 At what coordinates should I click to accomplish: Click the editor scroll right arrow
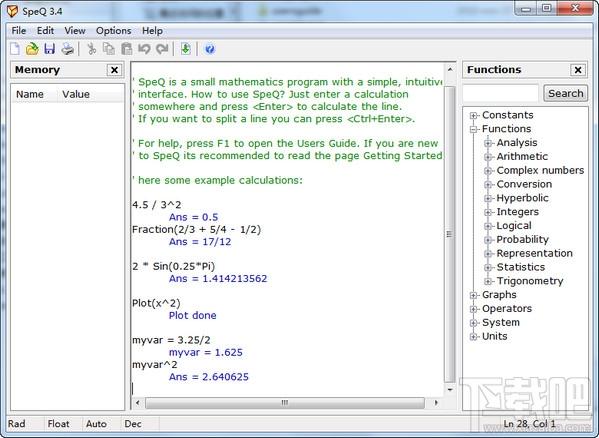point(436,402)
